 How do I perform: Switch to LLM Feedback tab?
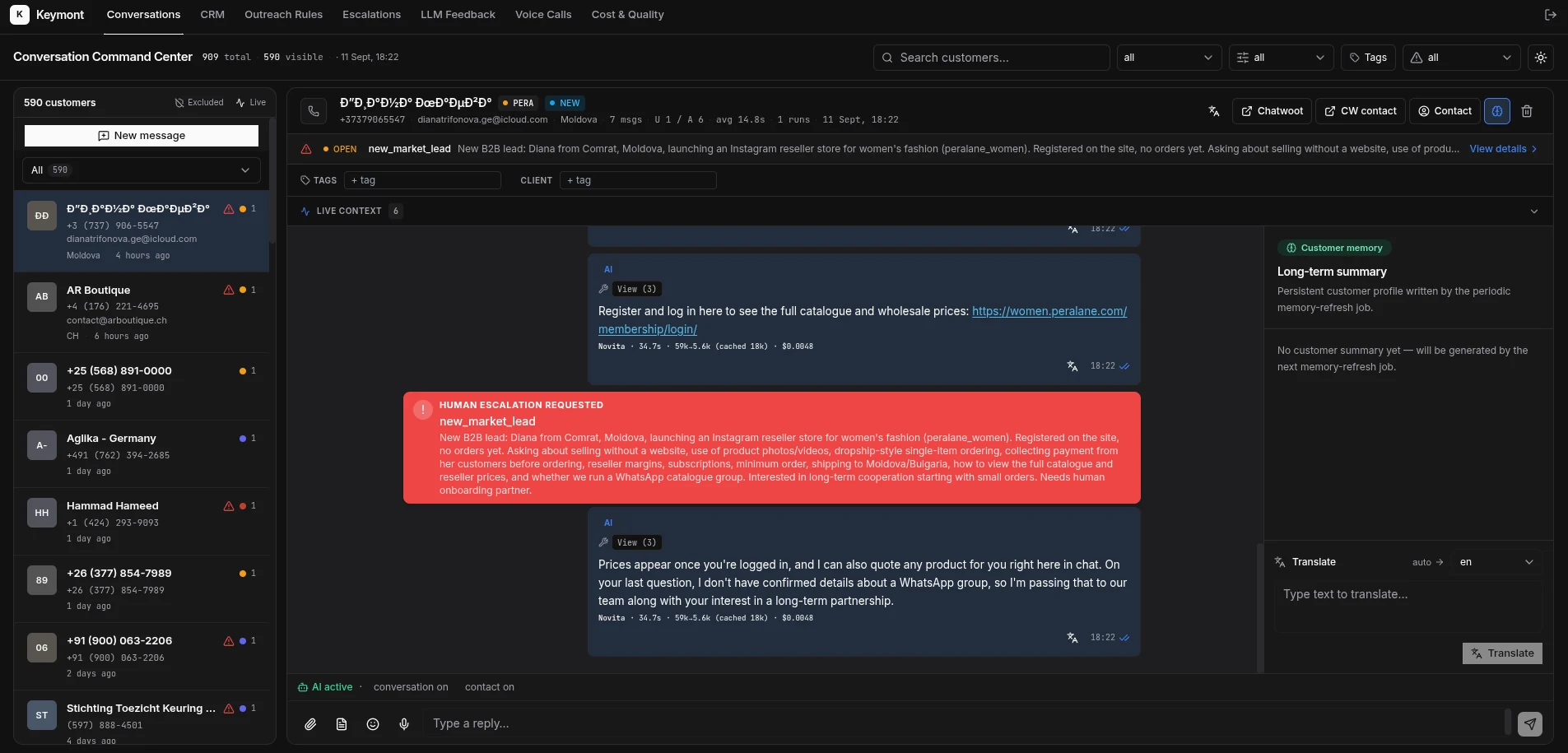tap(458, 15)
